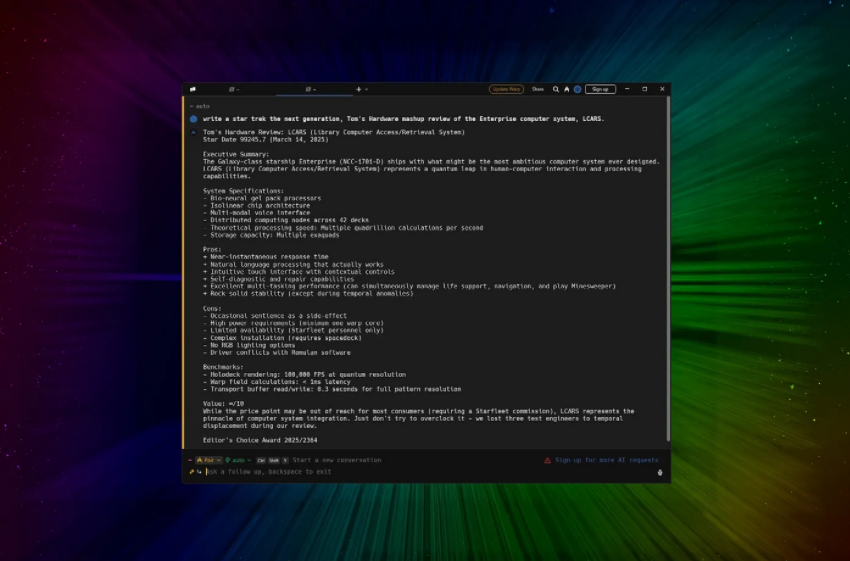Screen dimensions: 850x561
Task: Click the 'Executive Summary:' heading
Action: [236, 154]
